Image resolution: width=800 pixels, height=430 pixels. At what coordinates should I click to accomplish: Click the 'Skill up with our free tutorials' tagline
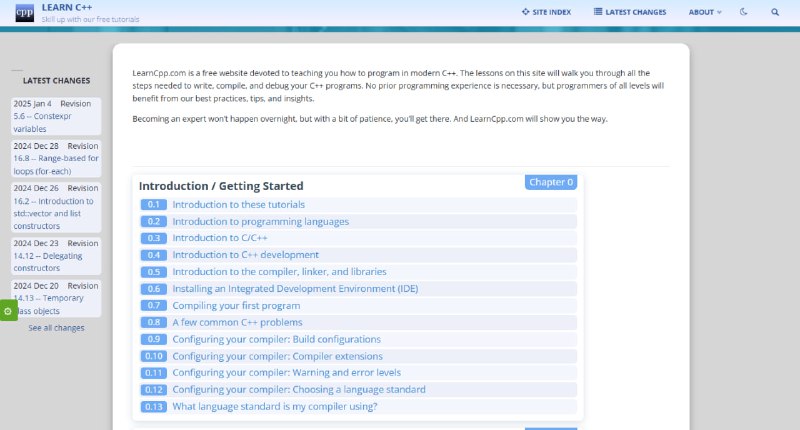[90, 19]
